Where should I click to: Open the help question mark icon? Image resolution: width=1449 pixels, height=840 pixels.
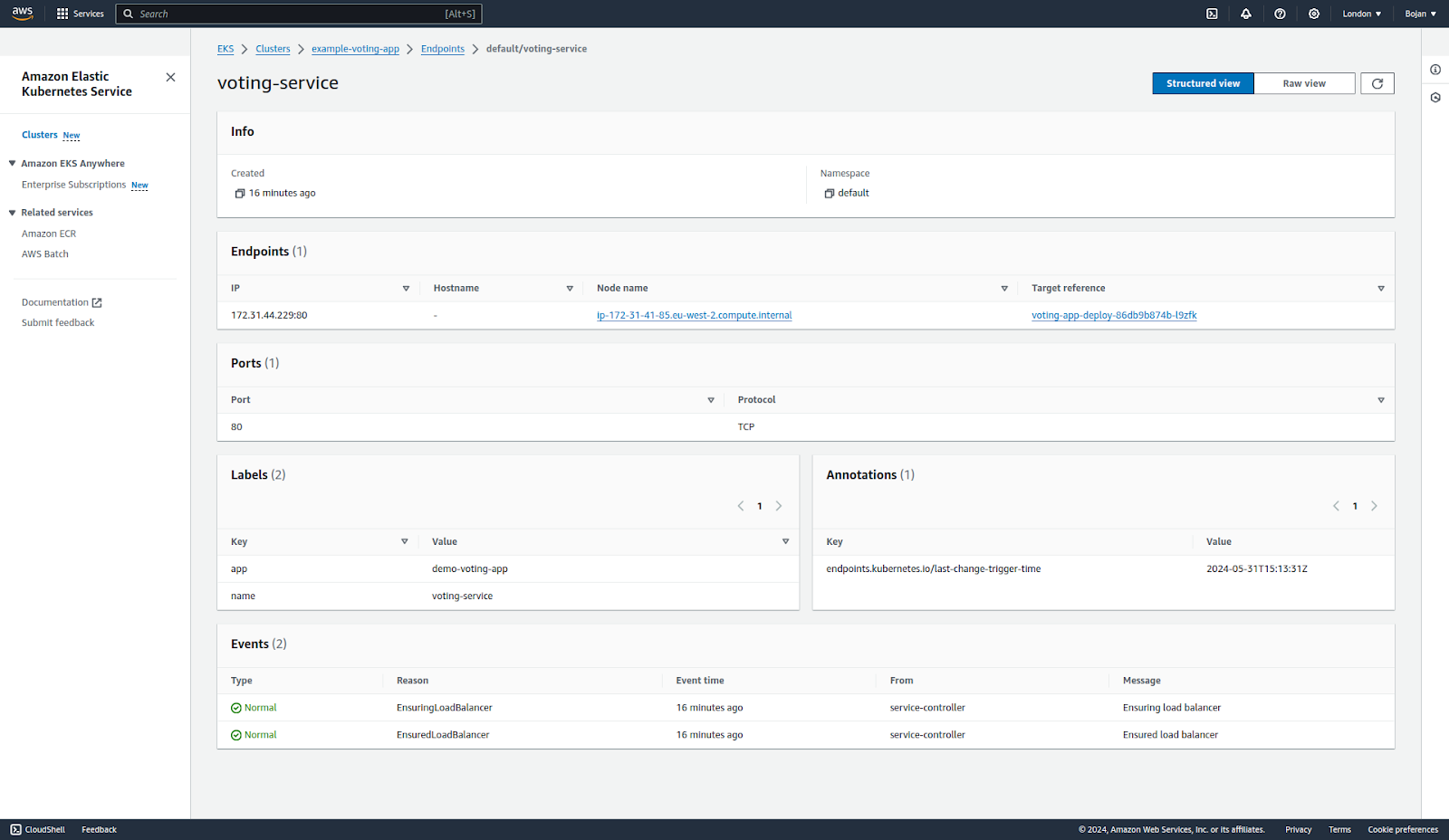(x=1280, y=14)
